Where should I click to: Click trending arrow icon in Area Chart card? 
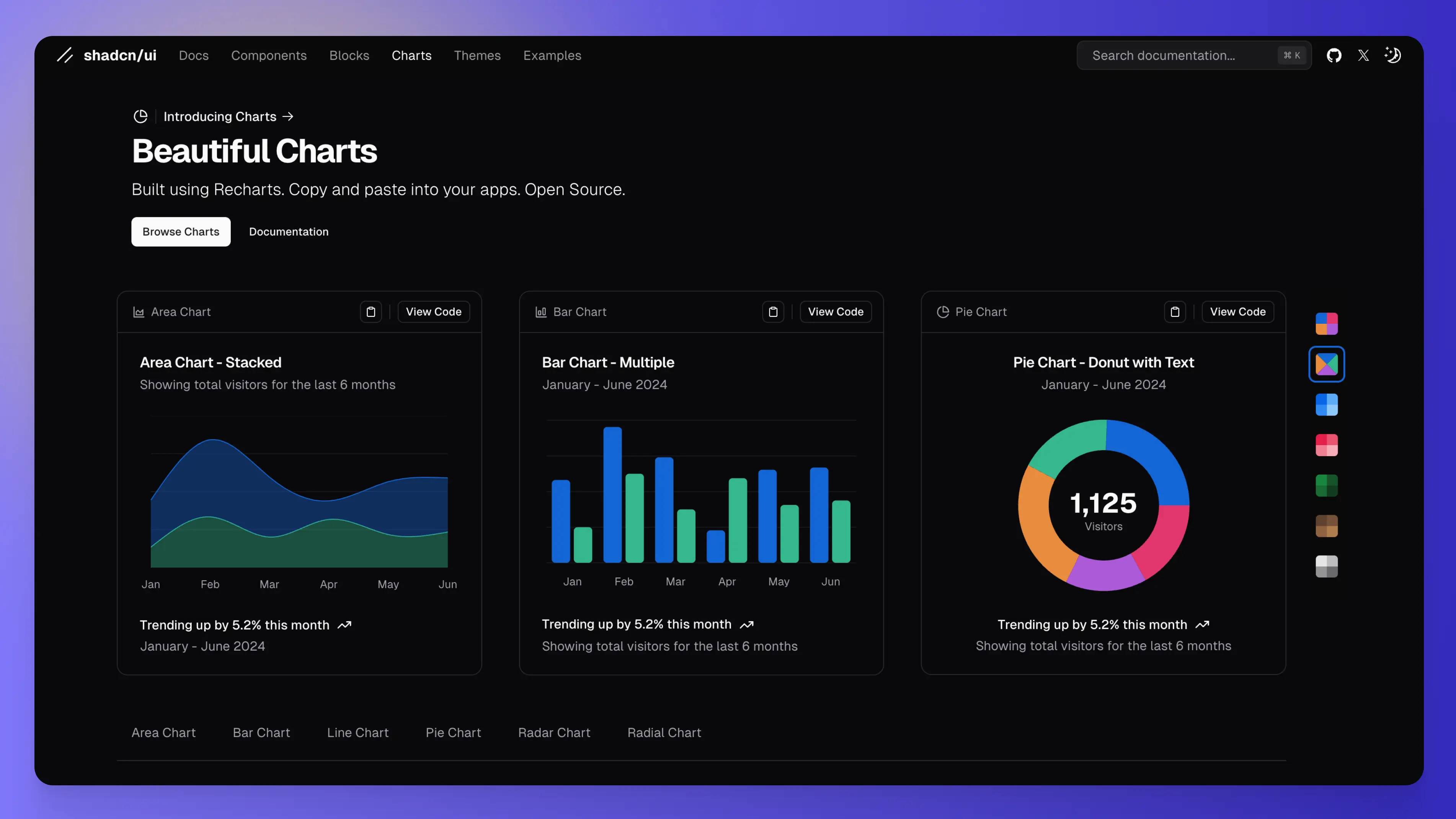pos(344,625)
